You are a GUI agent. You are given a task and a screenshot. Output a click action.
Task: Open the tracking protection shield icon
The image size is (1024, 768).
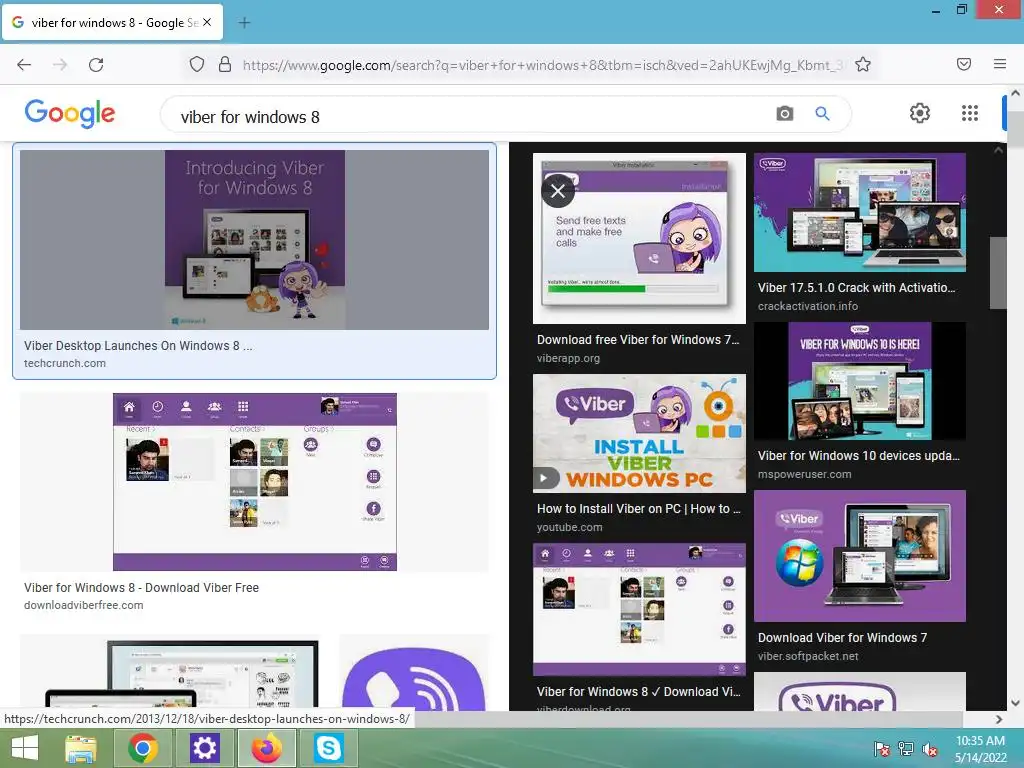coord(197,65)
